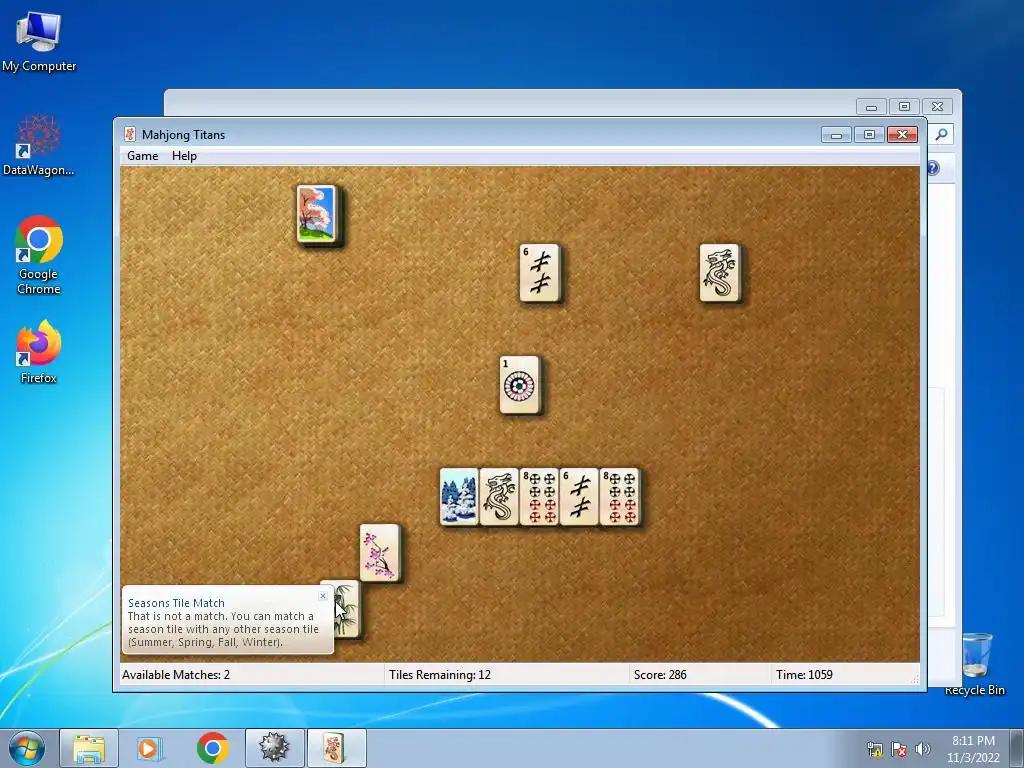This screenshot has height=768, width=1024.
Task: Open the Recycle Bin
Action: (974, 664)
